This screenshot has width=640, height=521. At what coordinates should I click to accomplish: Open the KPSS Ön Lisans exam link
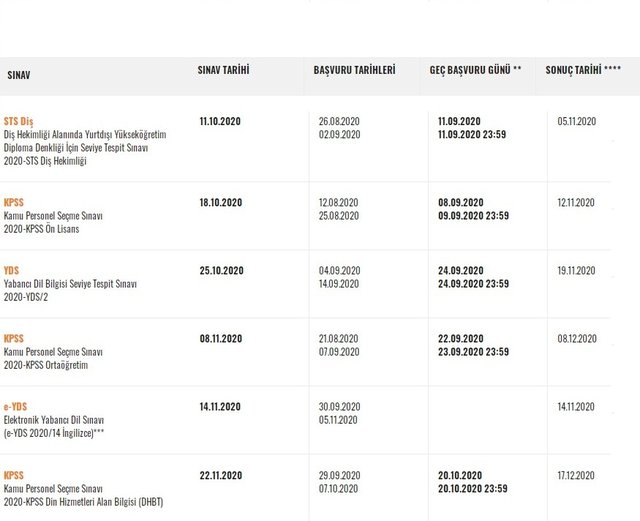[x=14, y=202]
